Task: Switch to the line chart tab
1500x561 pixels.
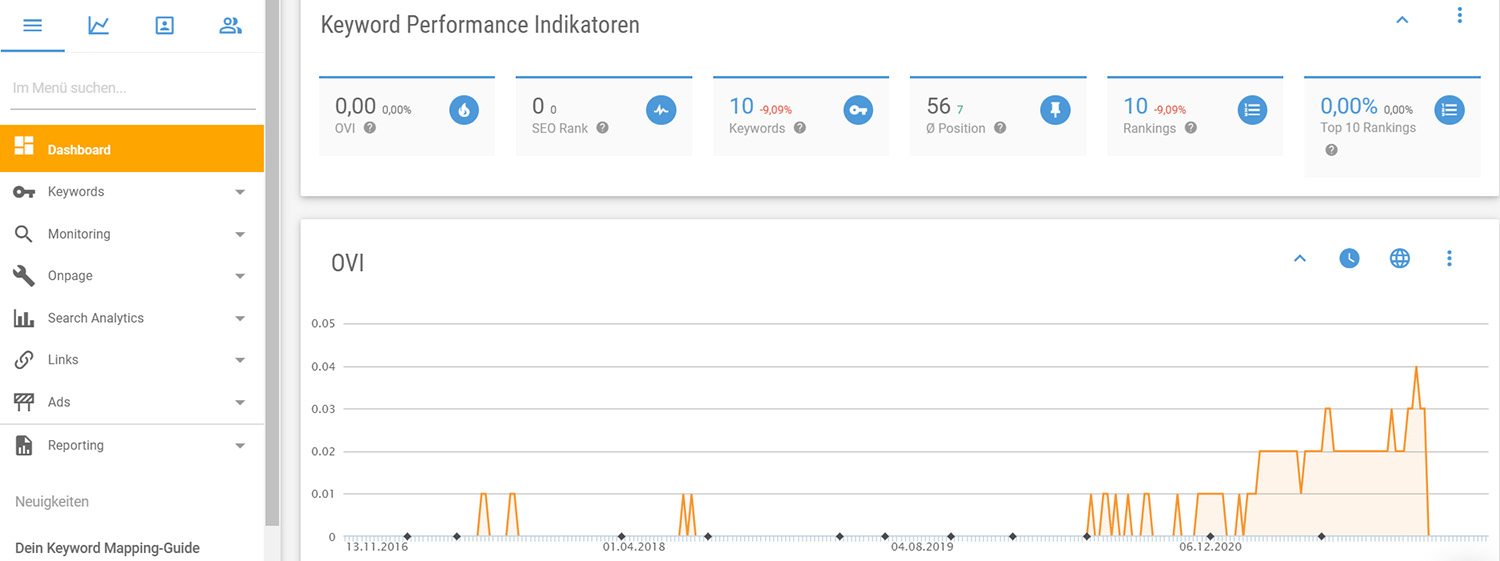Action: [x=98, y=25]
